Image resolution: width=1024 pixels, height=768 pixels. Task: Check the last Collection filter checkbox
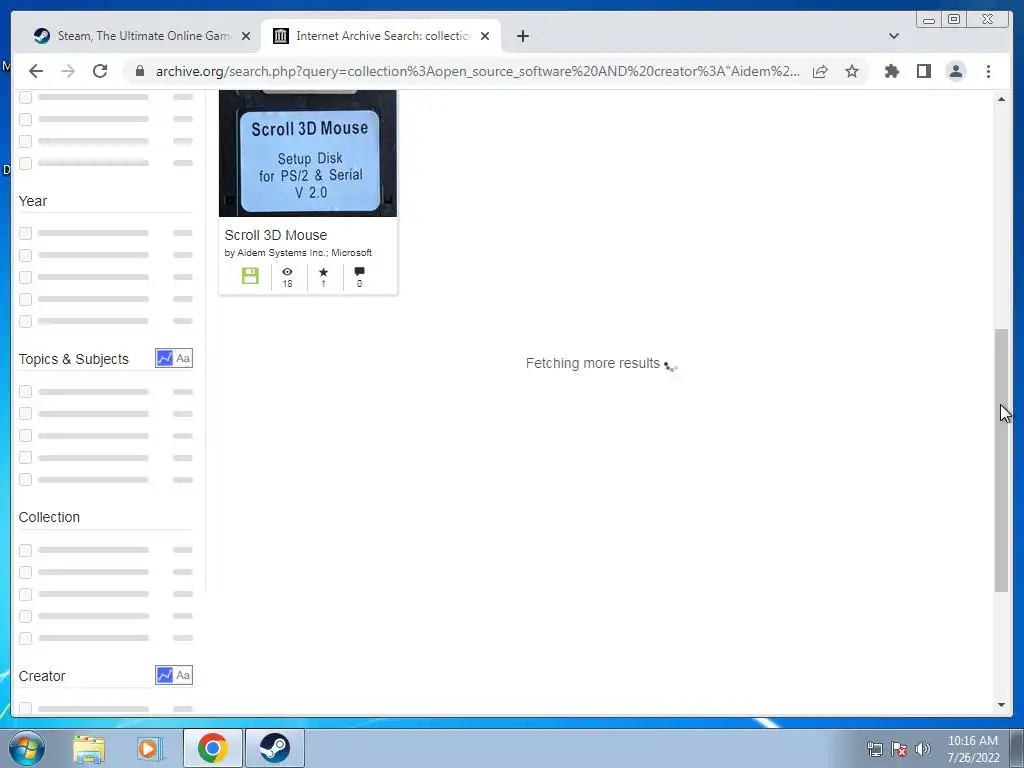tap(25, 639)
